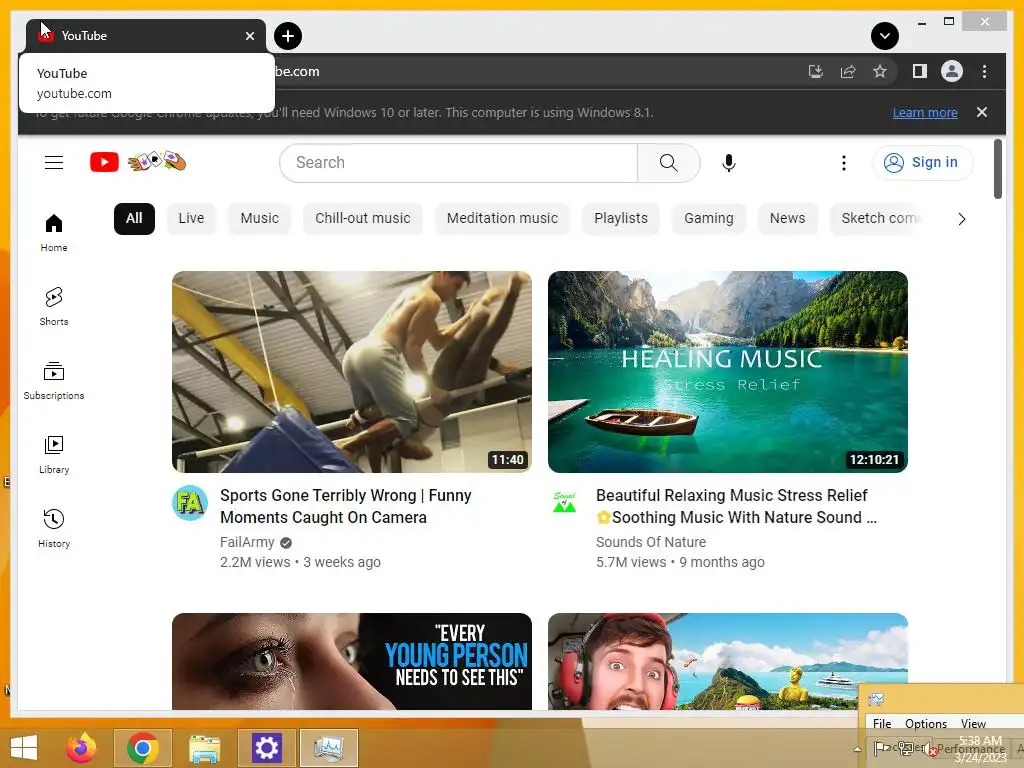Screen dimensions: 1024x768
Task: Show more filter chips with right arrow
Action: (x=961, y=219)
